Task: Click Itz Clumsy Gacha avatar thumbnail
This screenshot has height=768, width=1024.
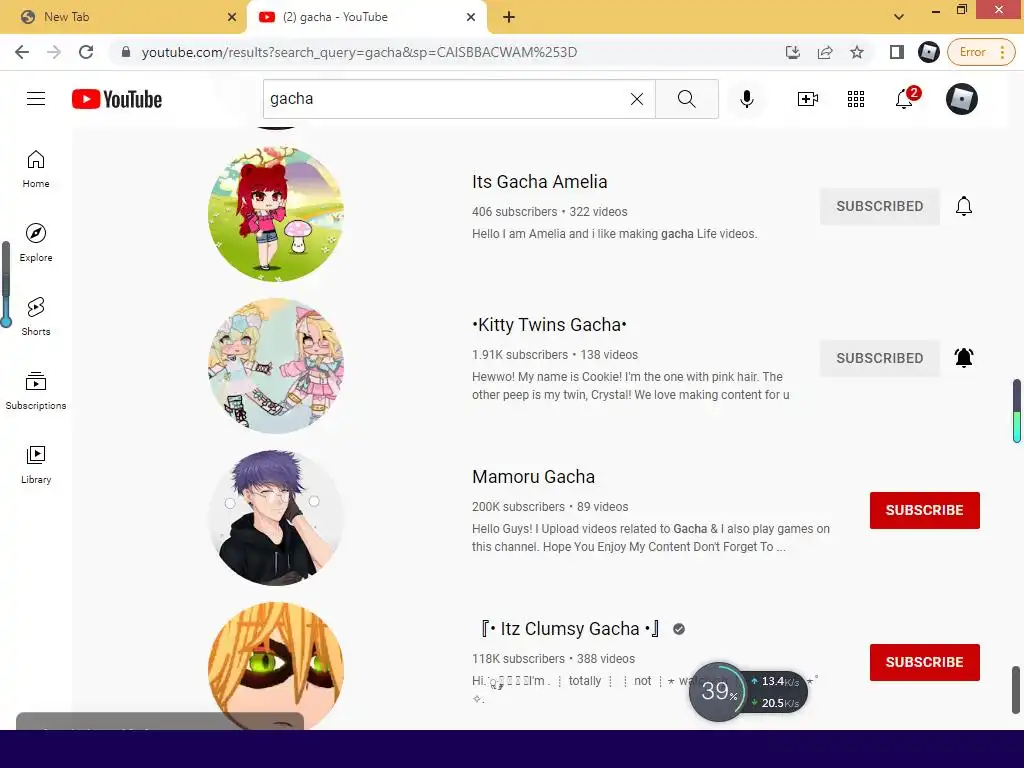Action: coord(276,665)
